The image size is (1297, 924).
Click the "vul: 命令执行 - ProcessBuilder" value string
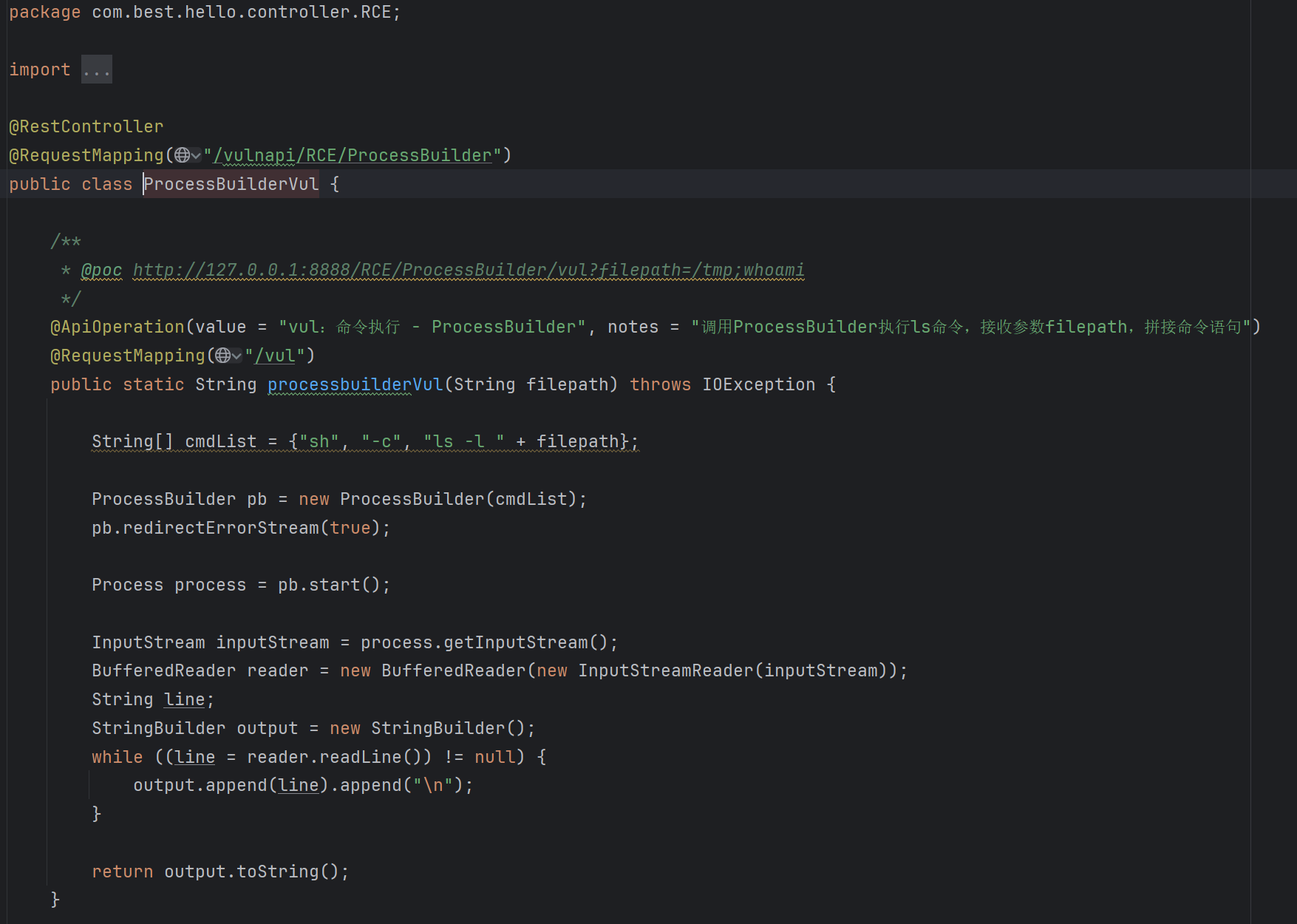432,327
